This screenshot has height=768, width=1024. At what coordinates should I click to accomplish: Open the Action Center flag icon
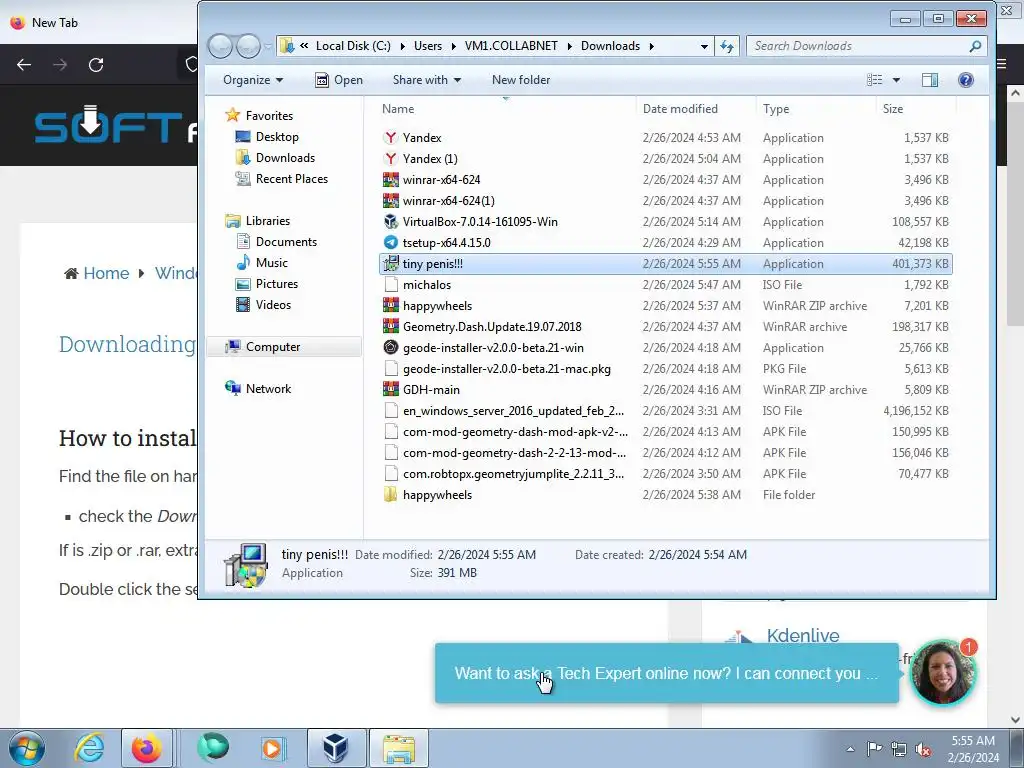click(874, 749)
